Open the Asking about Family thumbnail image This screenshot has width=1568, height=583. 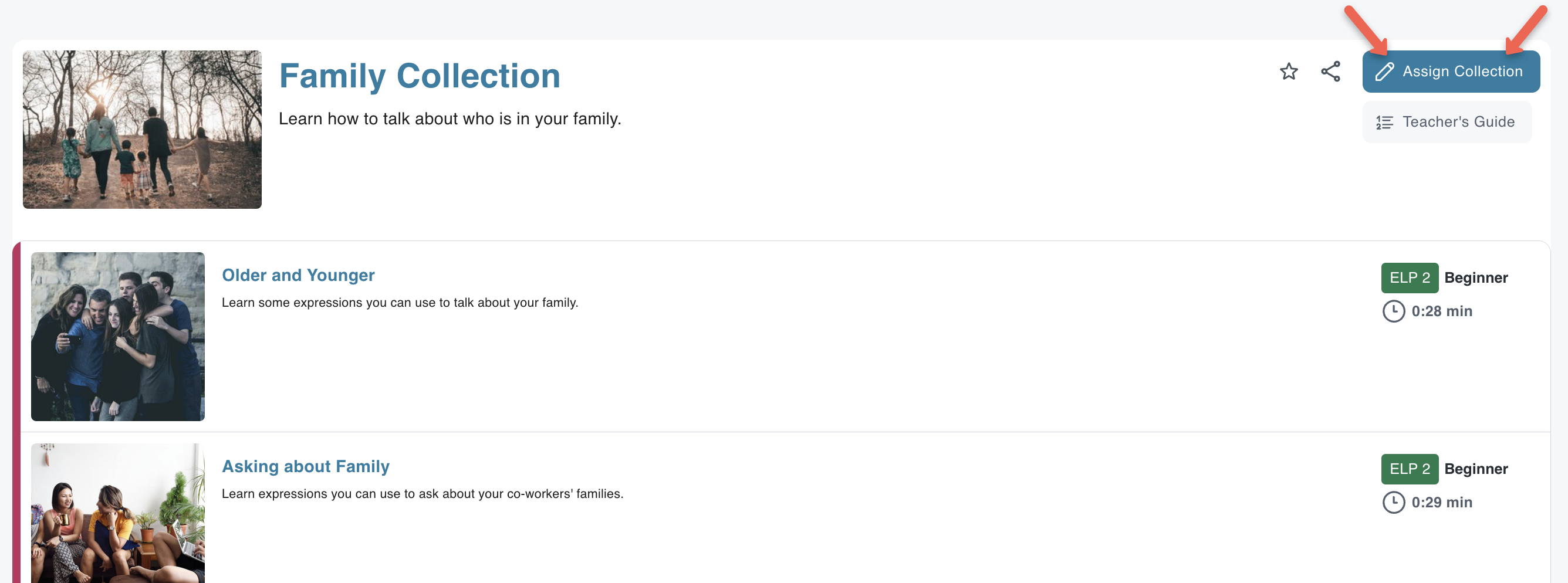118,513
